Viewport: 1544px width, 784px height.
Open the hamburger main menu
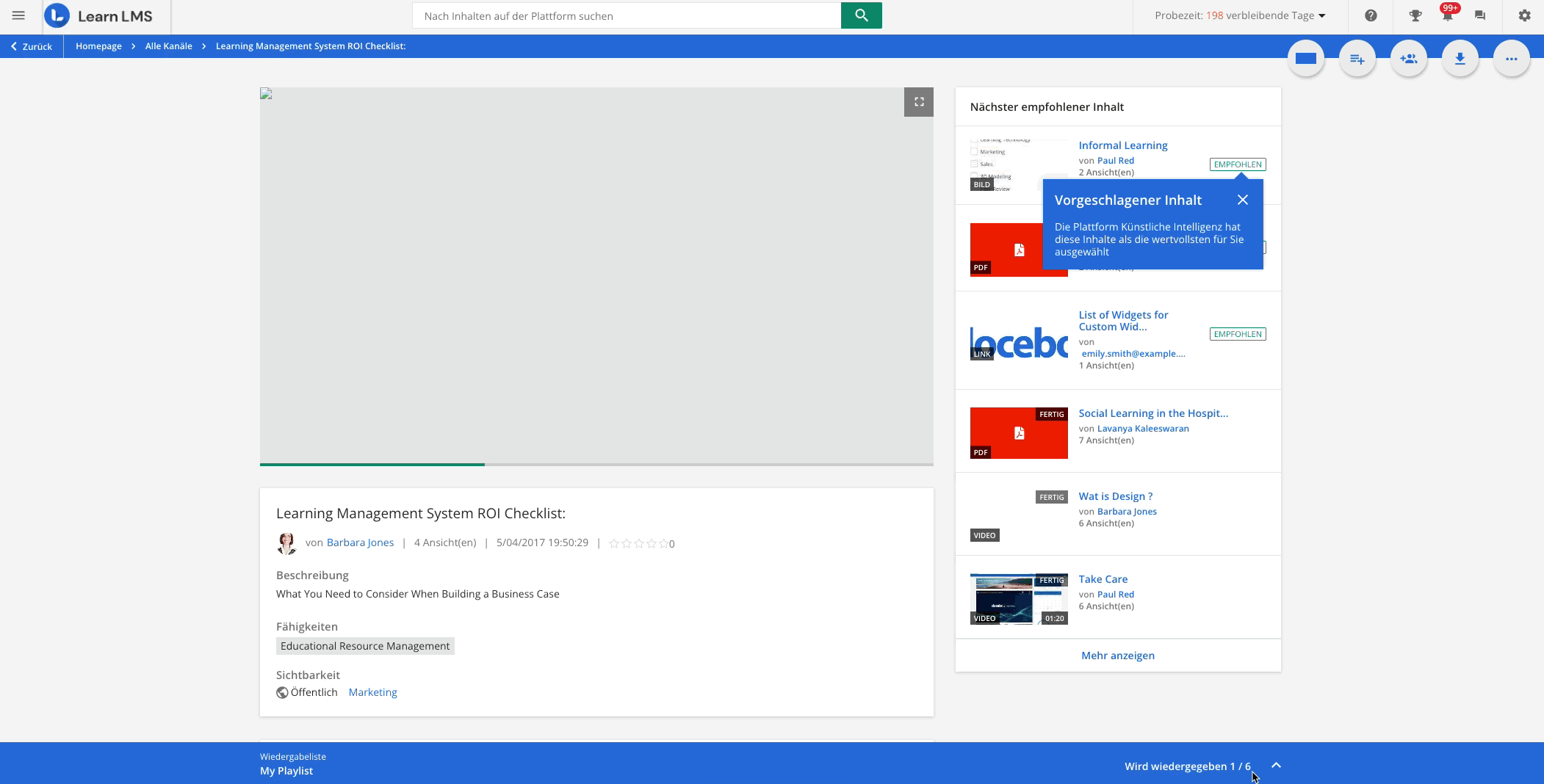click(18, 15)
